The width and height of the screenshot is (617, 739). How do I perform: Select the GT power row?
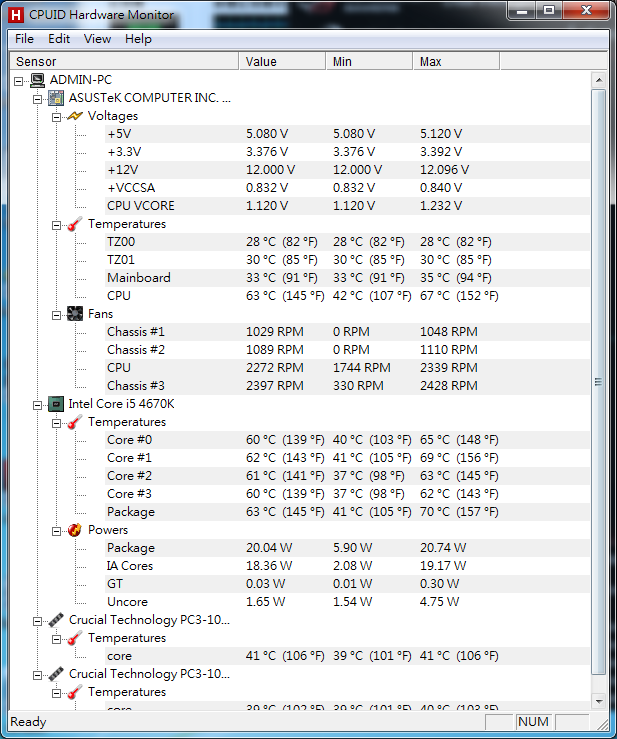[347, 584]
